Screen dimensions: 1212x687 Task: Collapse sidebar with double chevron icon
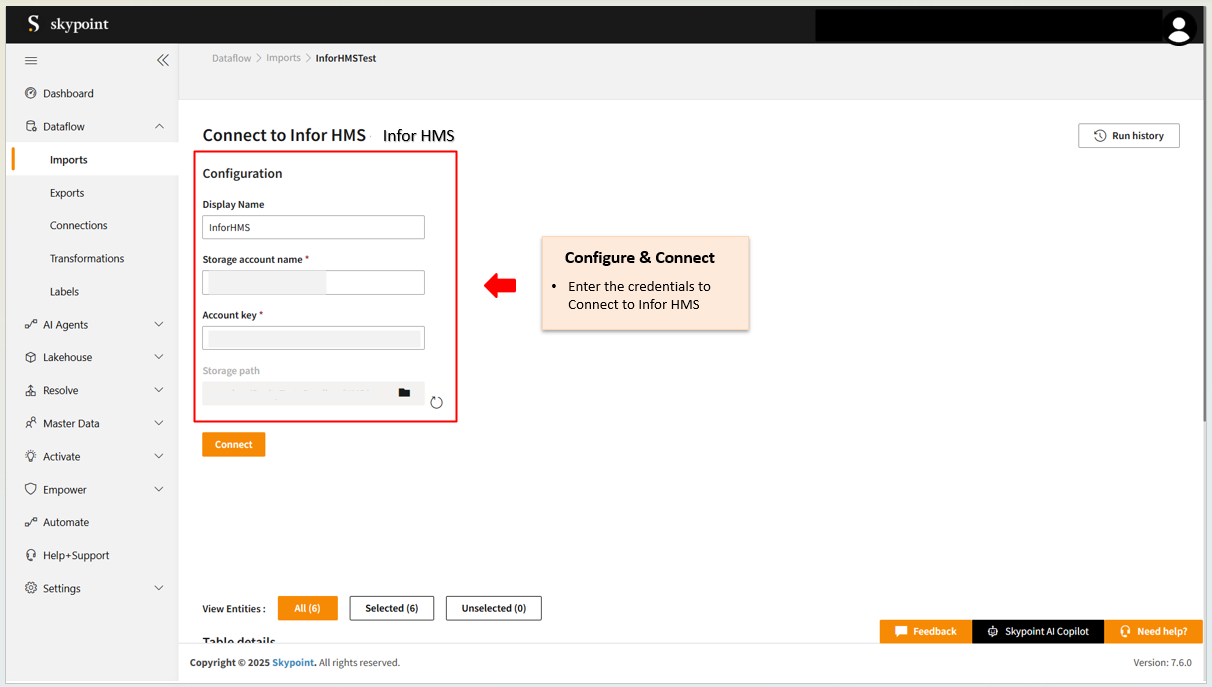[x=163, y=60]
